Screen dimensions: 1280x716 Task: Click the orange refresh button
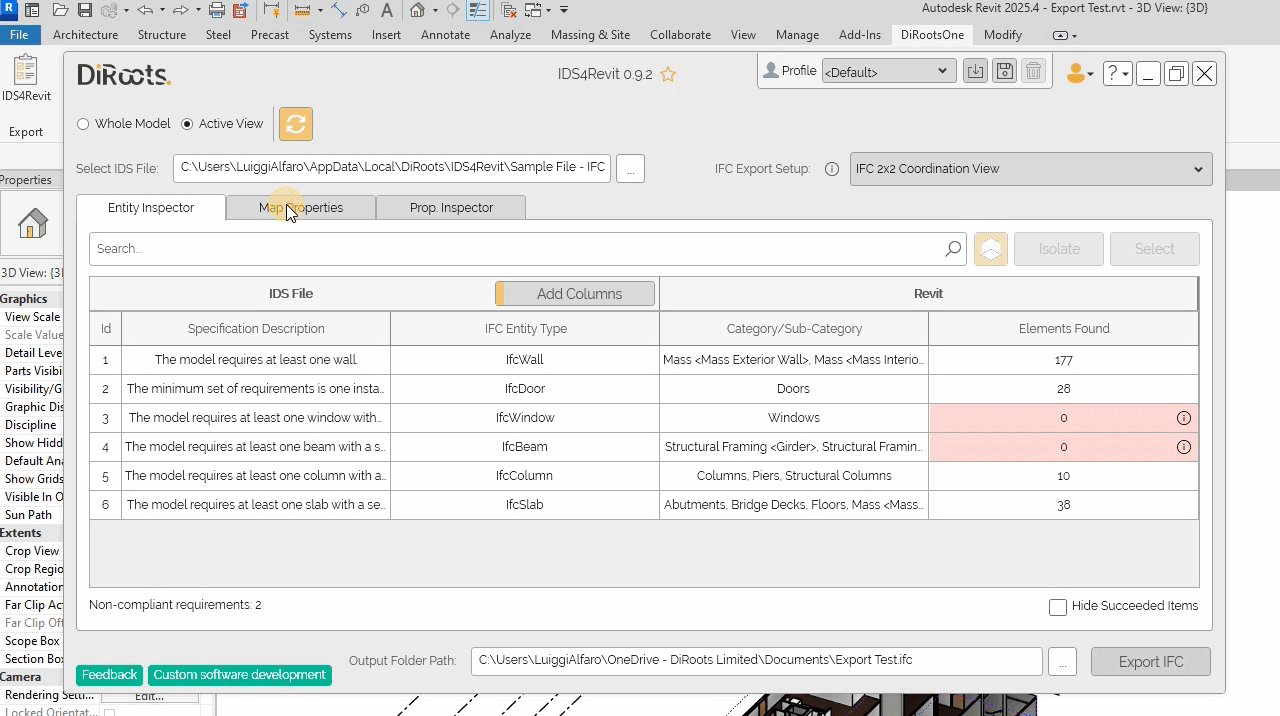(x=295, y=124)
